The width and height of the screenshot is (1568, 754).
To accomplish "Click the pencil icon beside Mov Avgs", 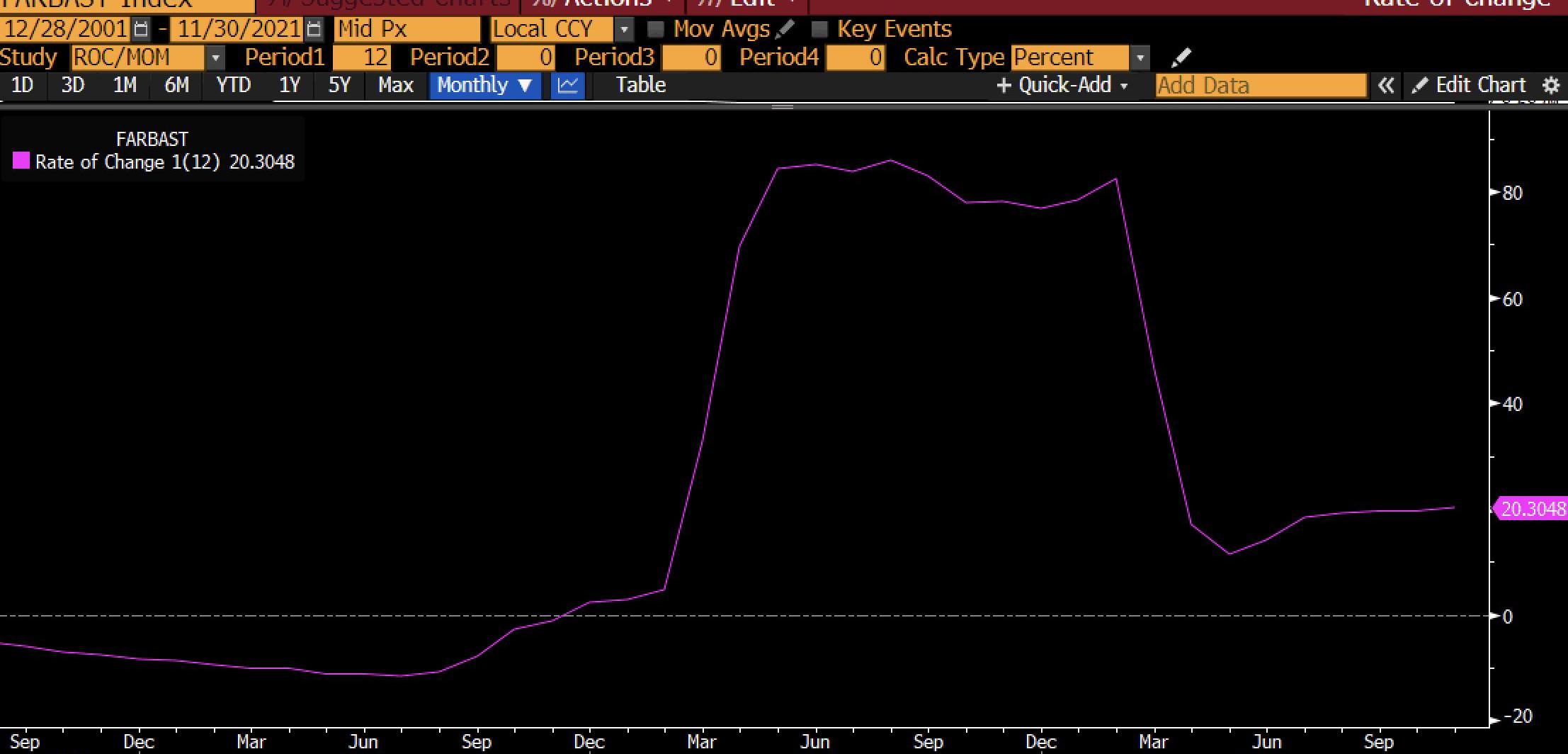I will [785, 29].
